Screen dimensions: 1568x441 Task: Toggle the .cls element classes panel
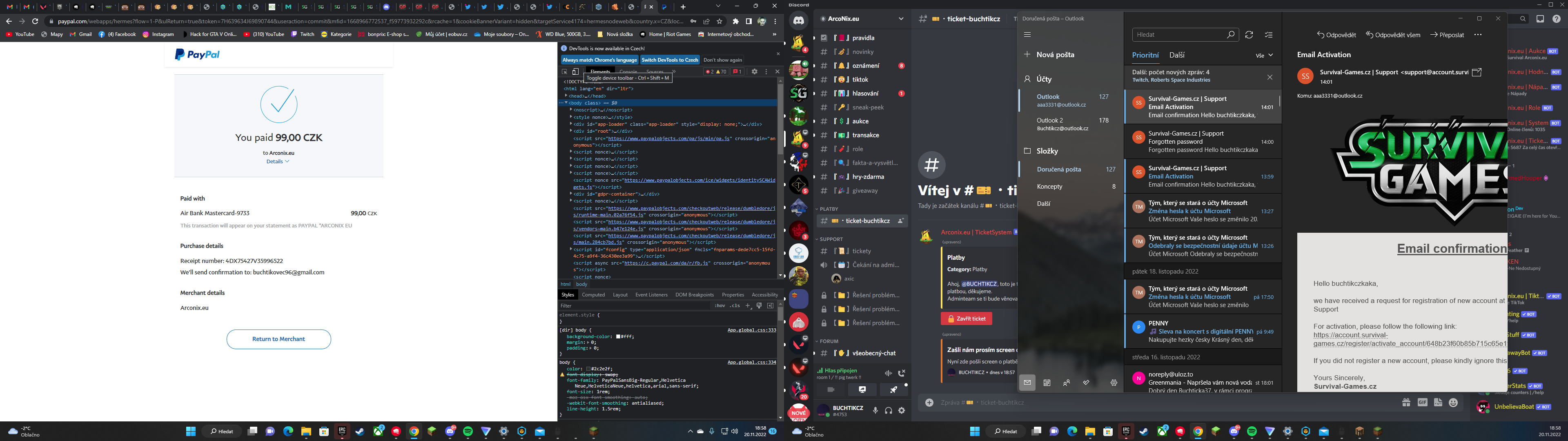click(735, 306)
